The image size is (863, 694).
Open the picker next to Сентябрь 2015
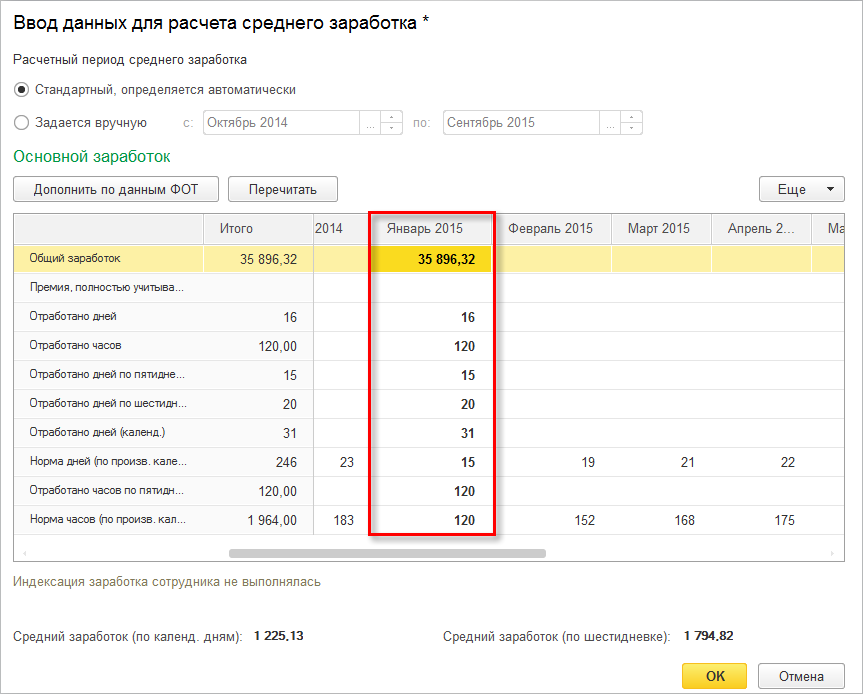[x=610, y=123]
